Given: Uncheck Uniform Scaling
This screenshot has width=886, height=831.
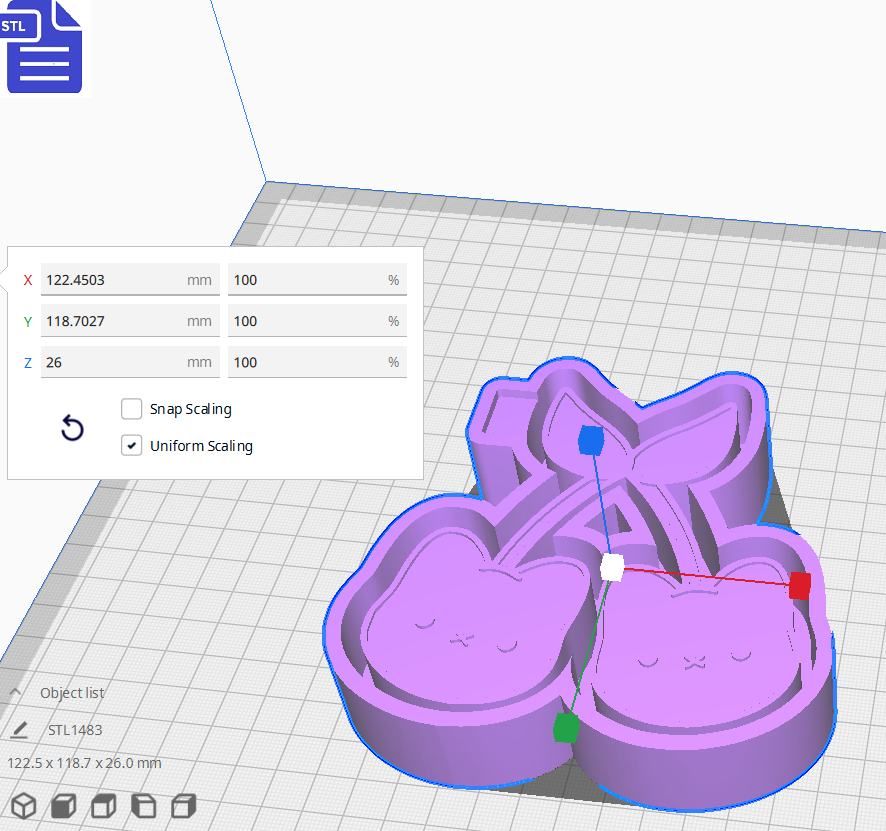Looking at the screenshot, I should pyautogui.click(x=131, y=445).
